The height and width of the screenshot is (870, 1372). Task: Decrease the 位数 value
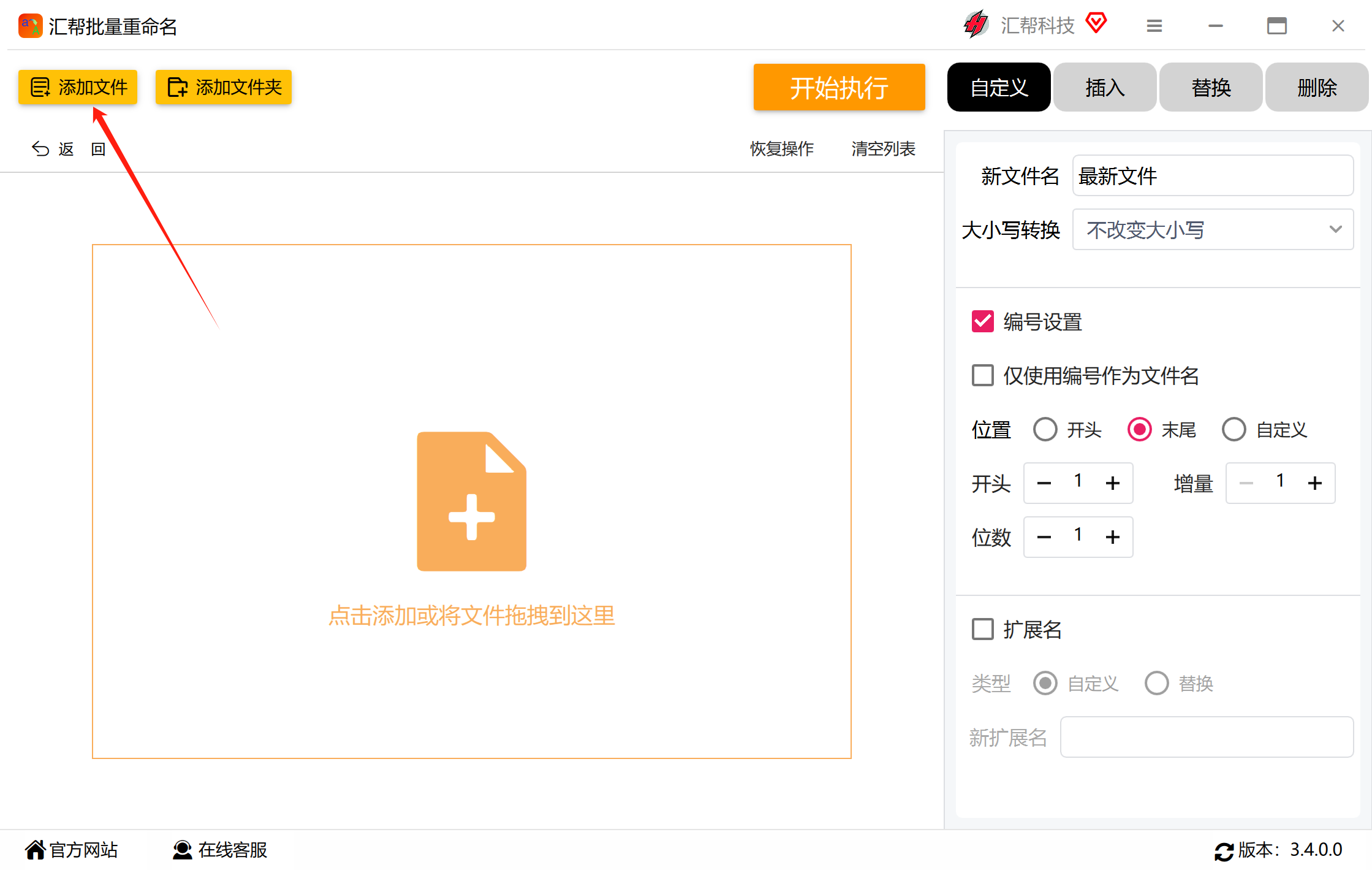[1044, 537]
